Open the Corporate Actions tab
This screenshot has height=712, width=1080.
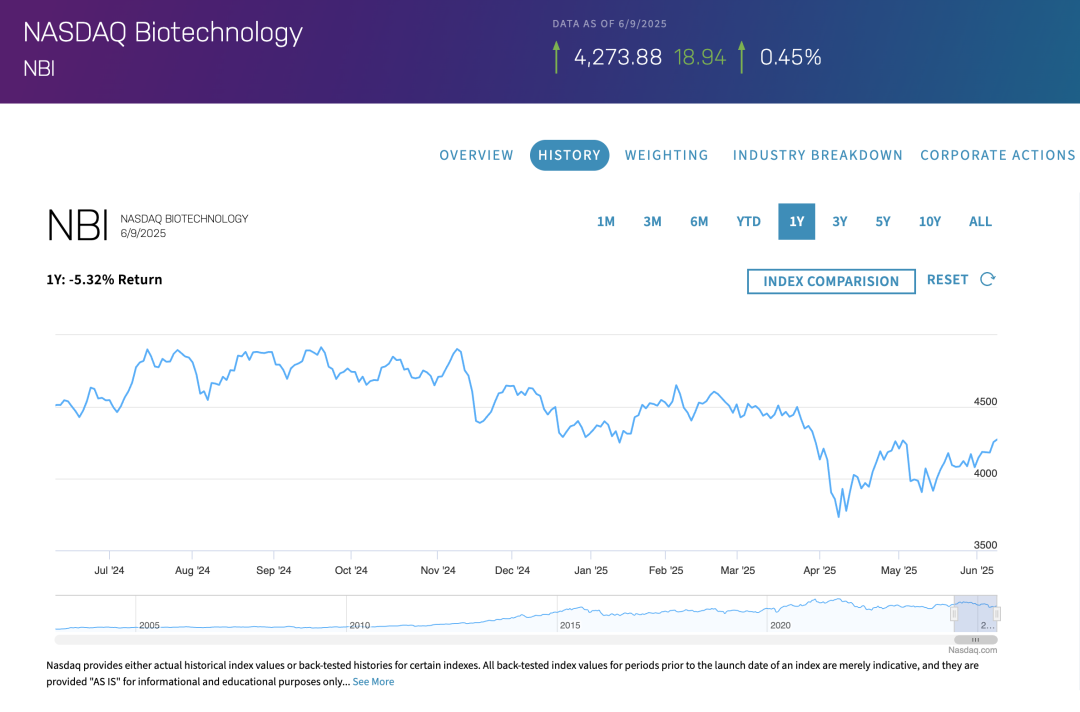[998, 155]
